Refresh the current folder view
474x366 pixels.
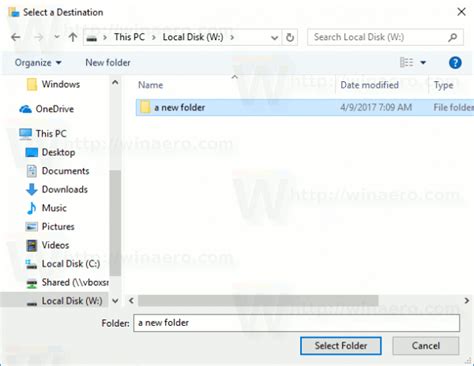[x=290, y=37]
